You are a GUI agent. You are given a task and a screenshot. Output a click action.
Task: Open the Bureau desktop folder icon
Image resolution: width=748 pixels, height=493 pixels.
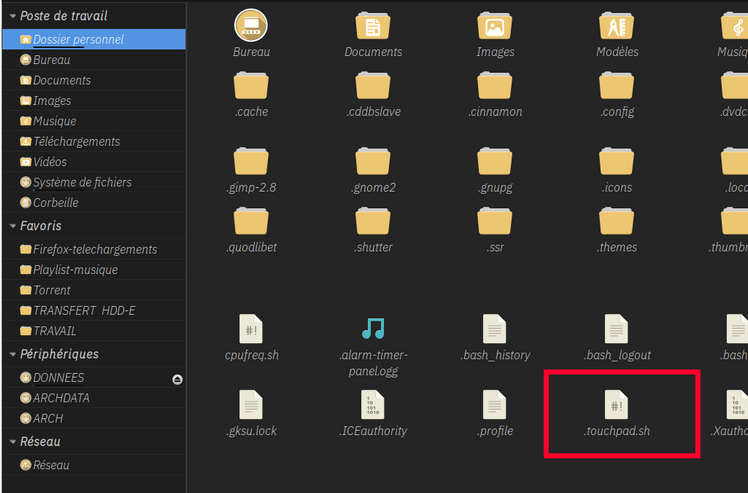[x=251, y=27]
